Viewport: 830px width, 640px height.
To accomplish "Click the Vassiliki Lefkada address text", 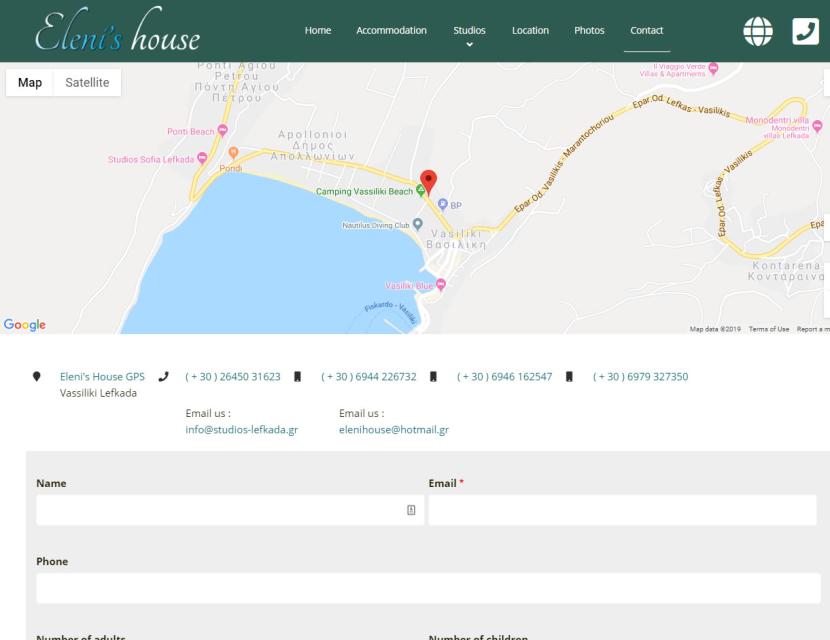I will [98, 393].
